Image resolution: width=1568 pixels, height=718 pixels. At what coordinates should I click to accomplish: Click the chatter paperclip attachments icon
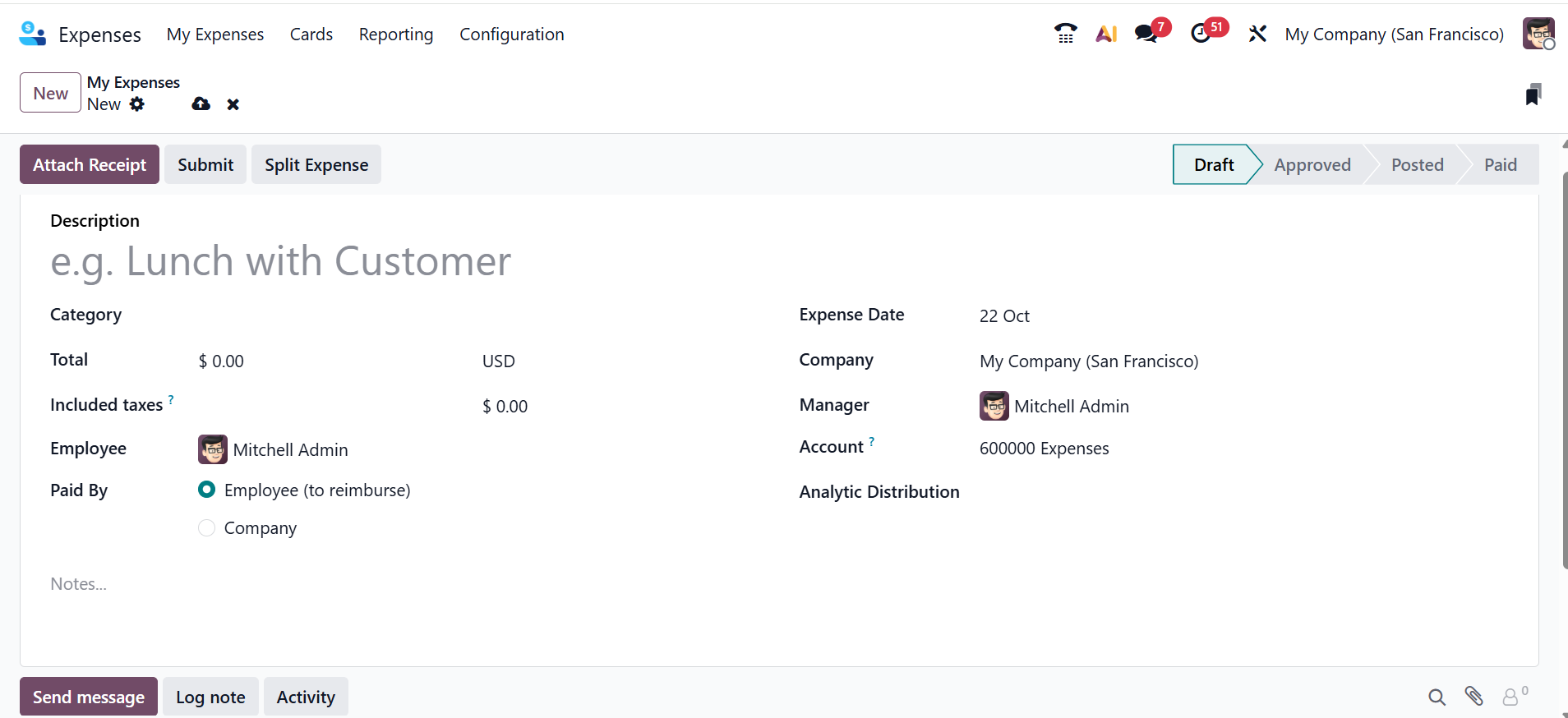tap(1473, 697)
